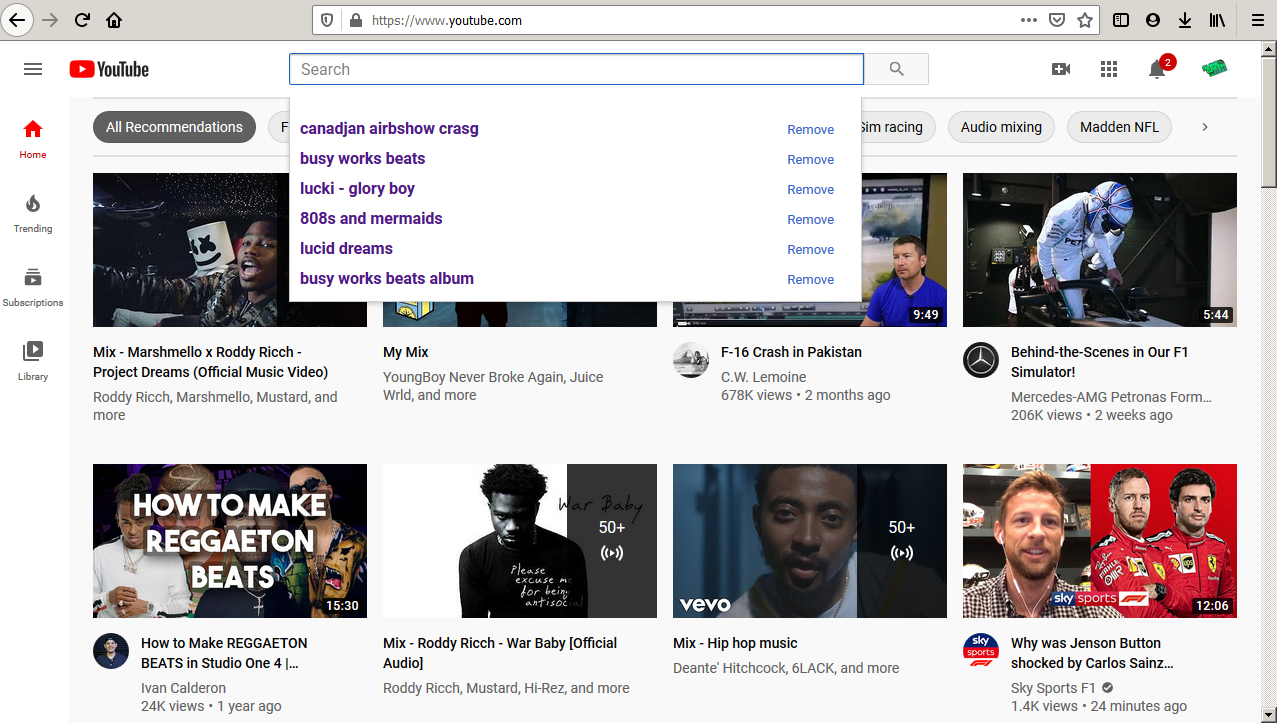1277x723 pixels.
Task: Go to Trending in the sidebar
Action: [x=33, y=213]
